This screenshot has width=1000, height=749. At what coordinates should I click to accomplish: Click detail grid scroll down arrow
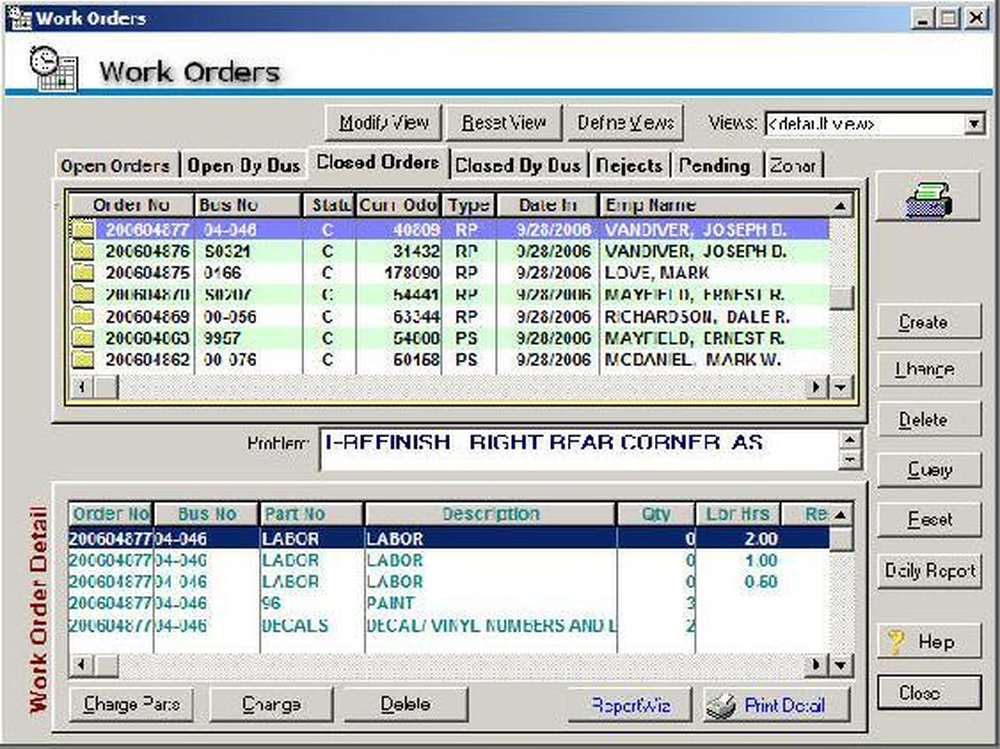point(841,665)
